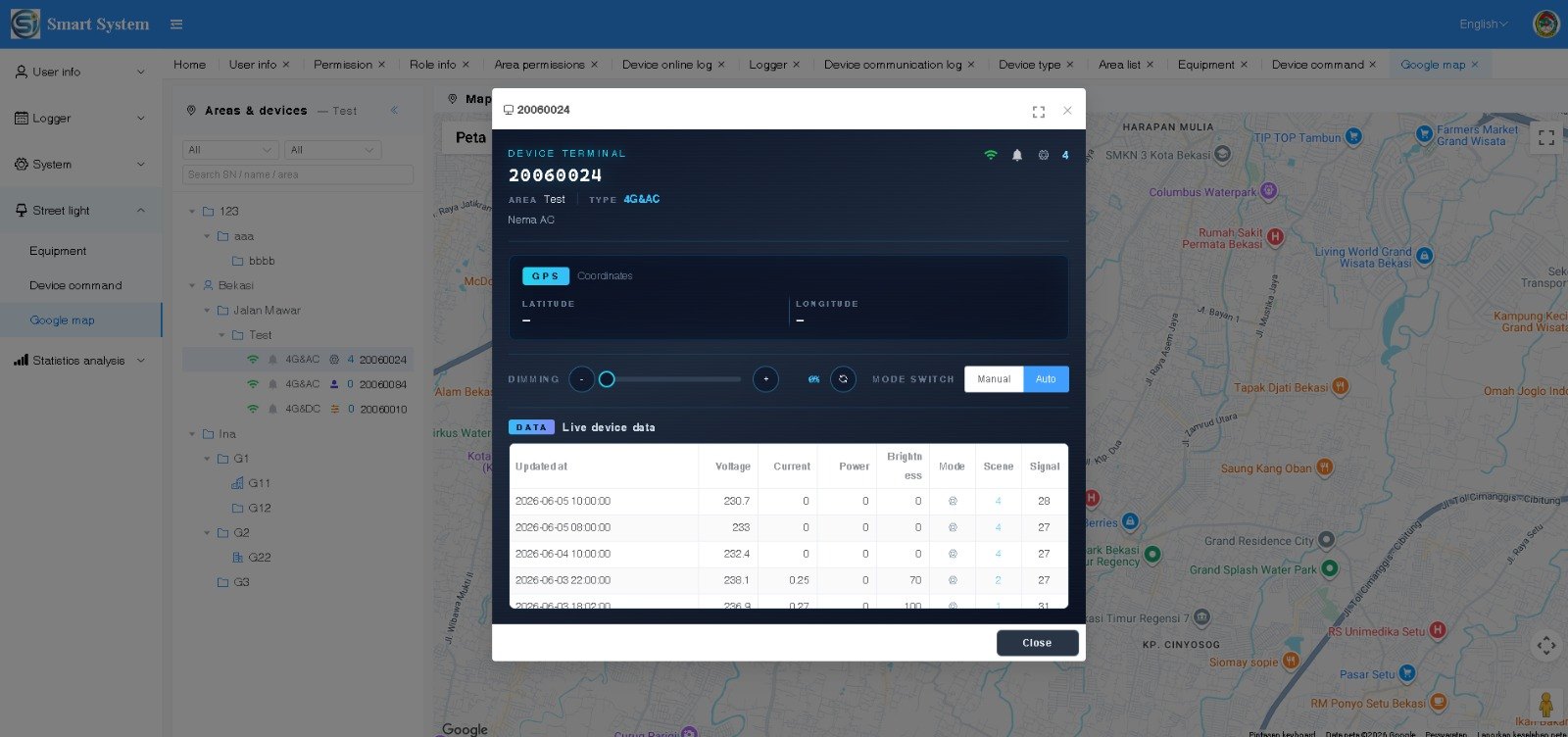Click the dimming slider track
The image size is (1568, 737).
(x=674, y=379)
